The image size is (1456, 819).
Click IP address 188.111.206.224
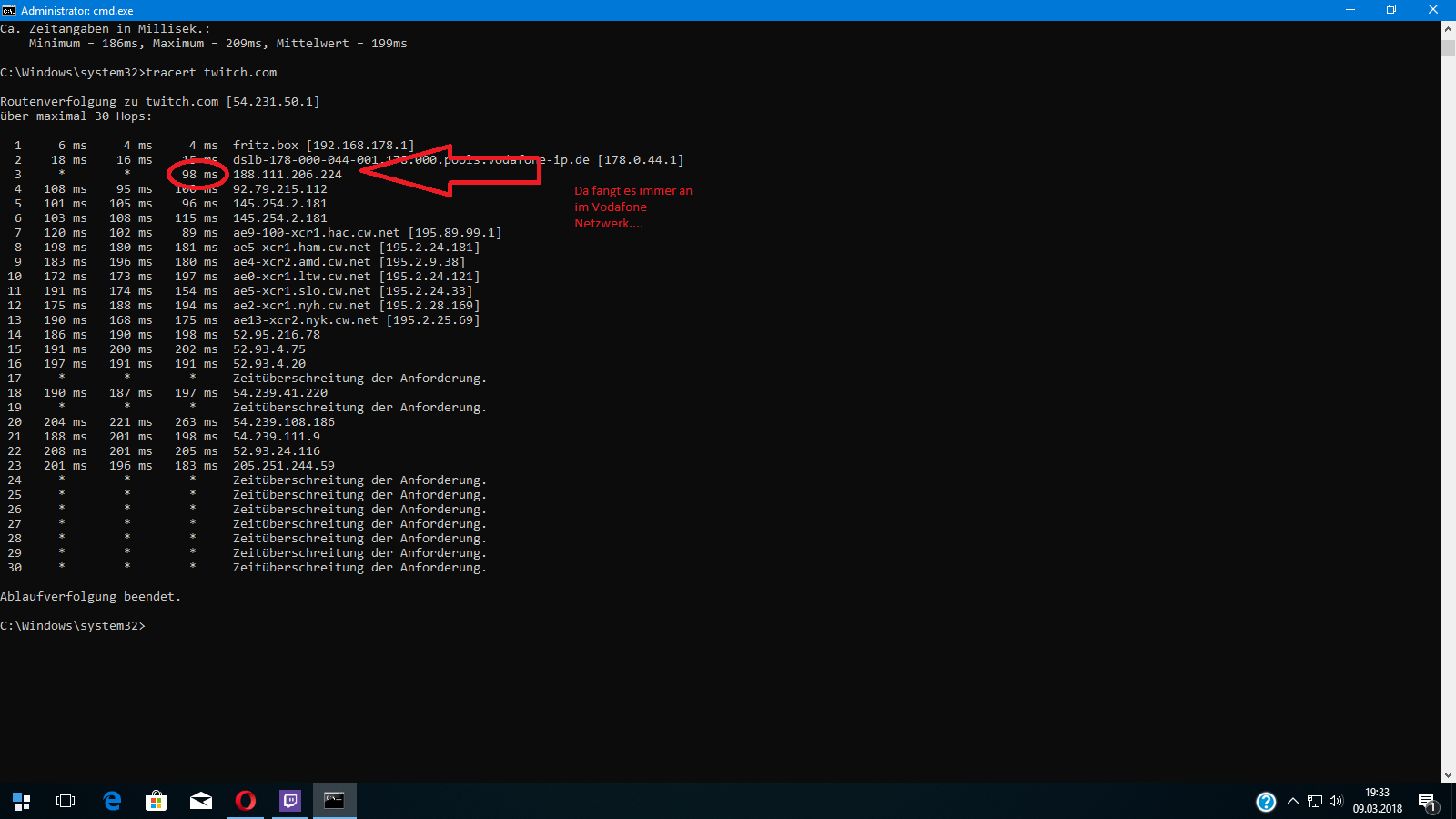tap(288, 175)
